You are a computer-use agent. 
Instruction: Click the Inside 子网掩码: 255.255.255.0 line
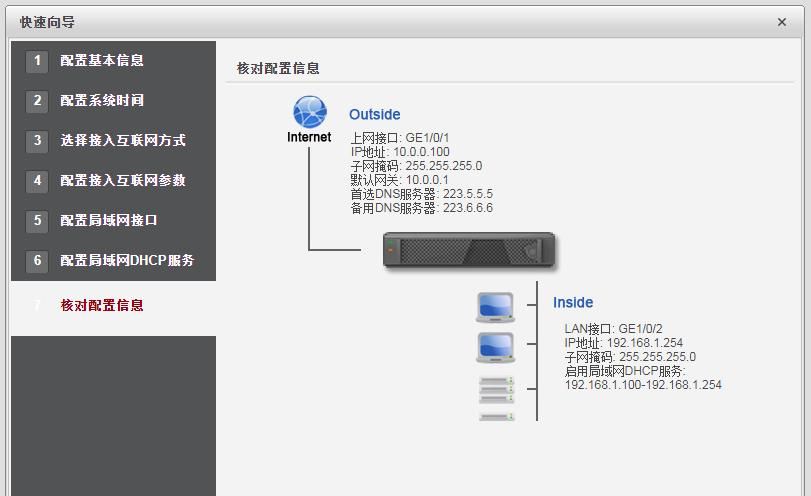point(630,357)
